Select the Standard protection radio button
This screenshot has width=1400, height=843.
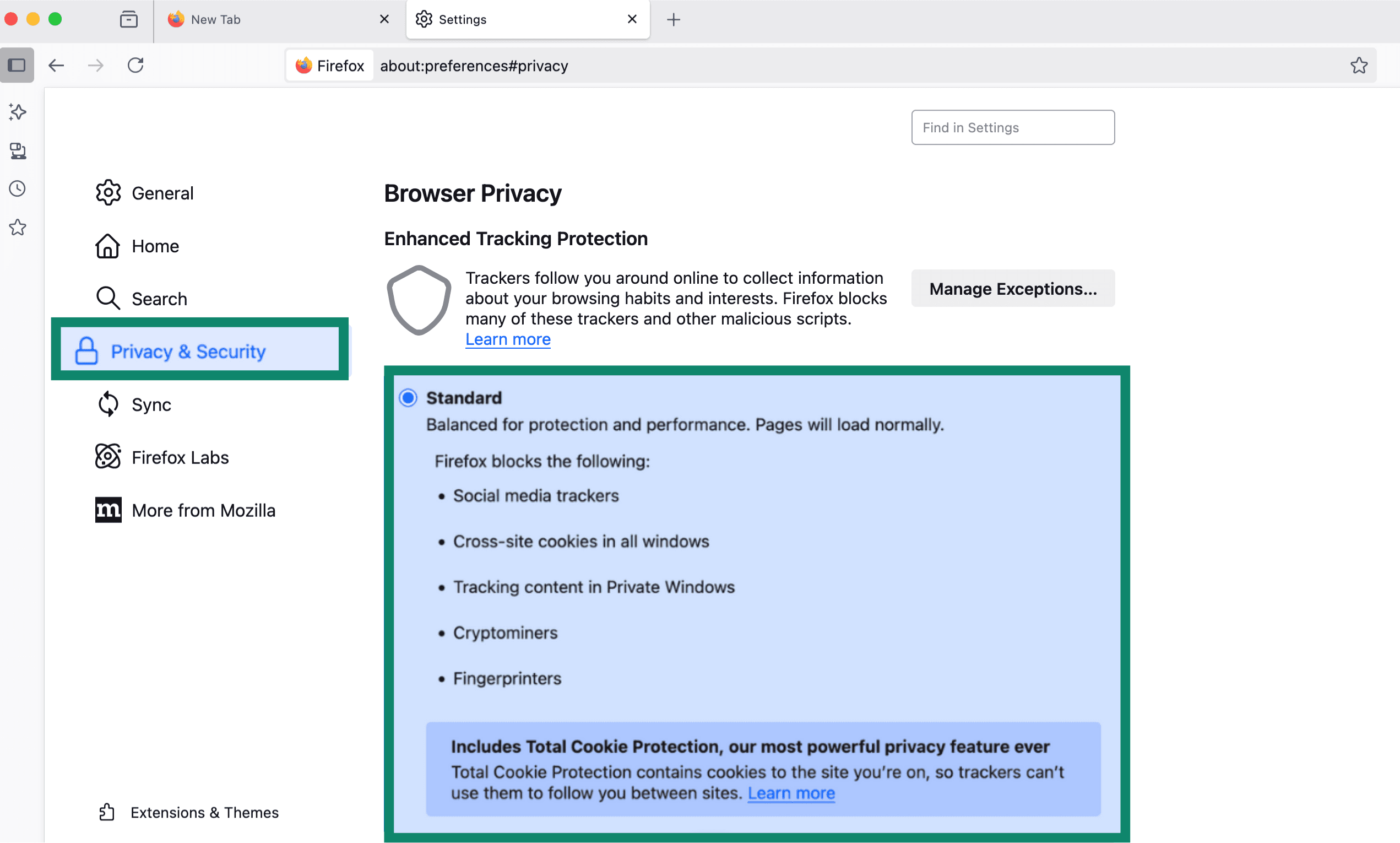(407, 397)
